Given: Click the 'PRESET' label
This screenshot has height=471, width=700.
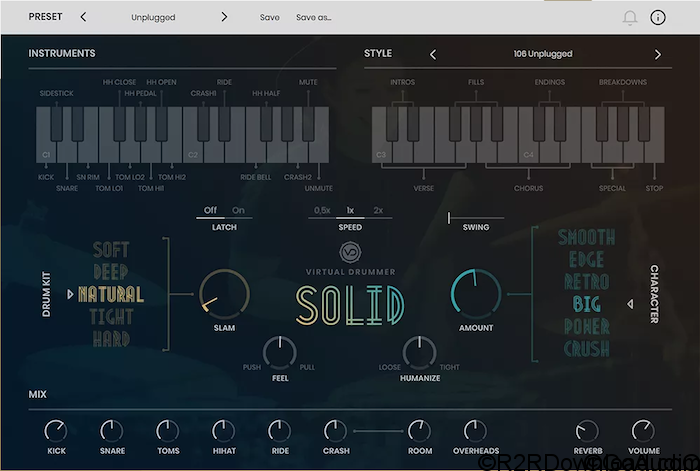Looking at the screenshot, I should (x=46, y=17).
